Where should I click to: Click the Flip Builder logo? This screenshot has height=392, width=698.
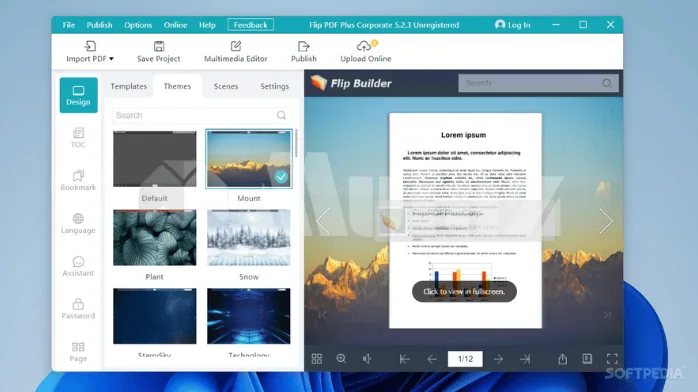pyautogui.click(x=351, y=83)
